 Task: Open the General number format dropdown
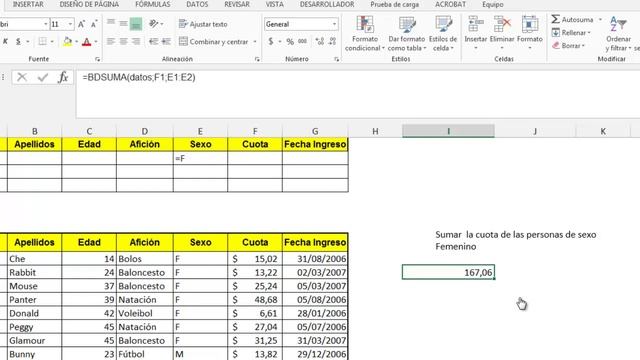click(x=334, y=24)
